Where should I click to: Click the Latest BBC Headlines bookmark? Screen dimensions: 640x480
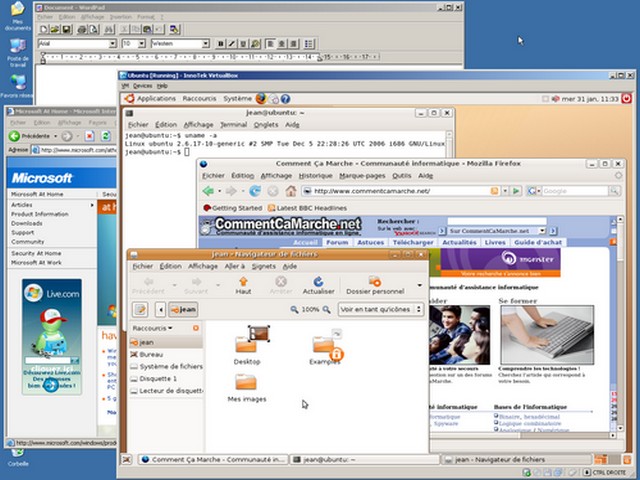click(x=307, y=208)
